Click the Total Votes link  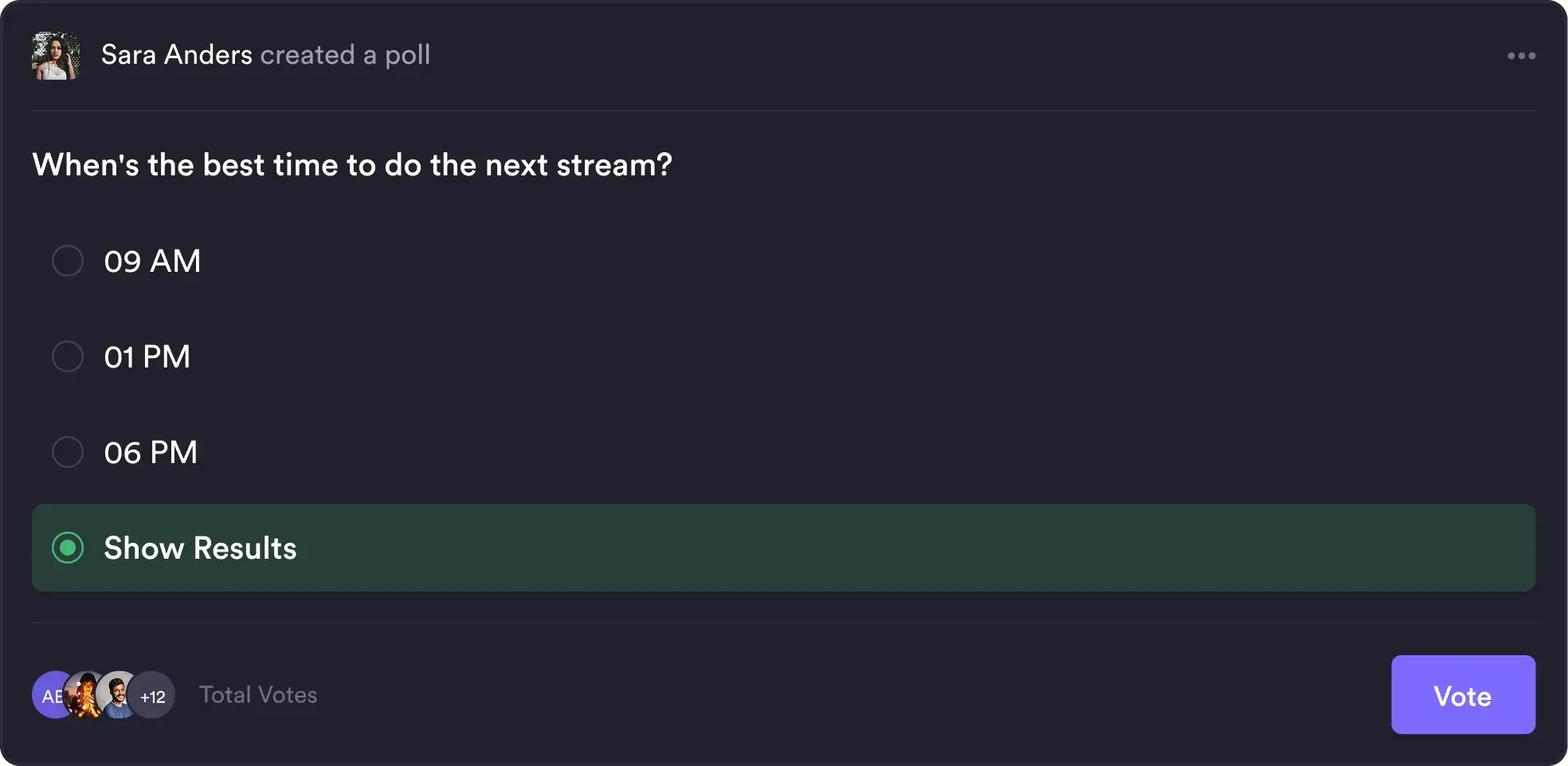[258, 695]
